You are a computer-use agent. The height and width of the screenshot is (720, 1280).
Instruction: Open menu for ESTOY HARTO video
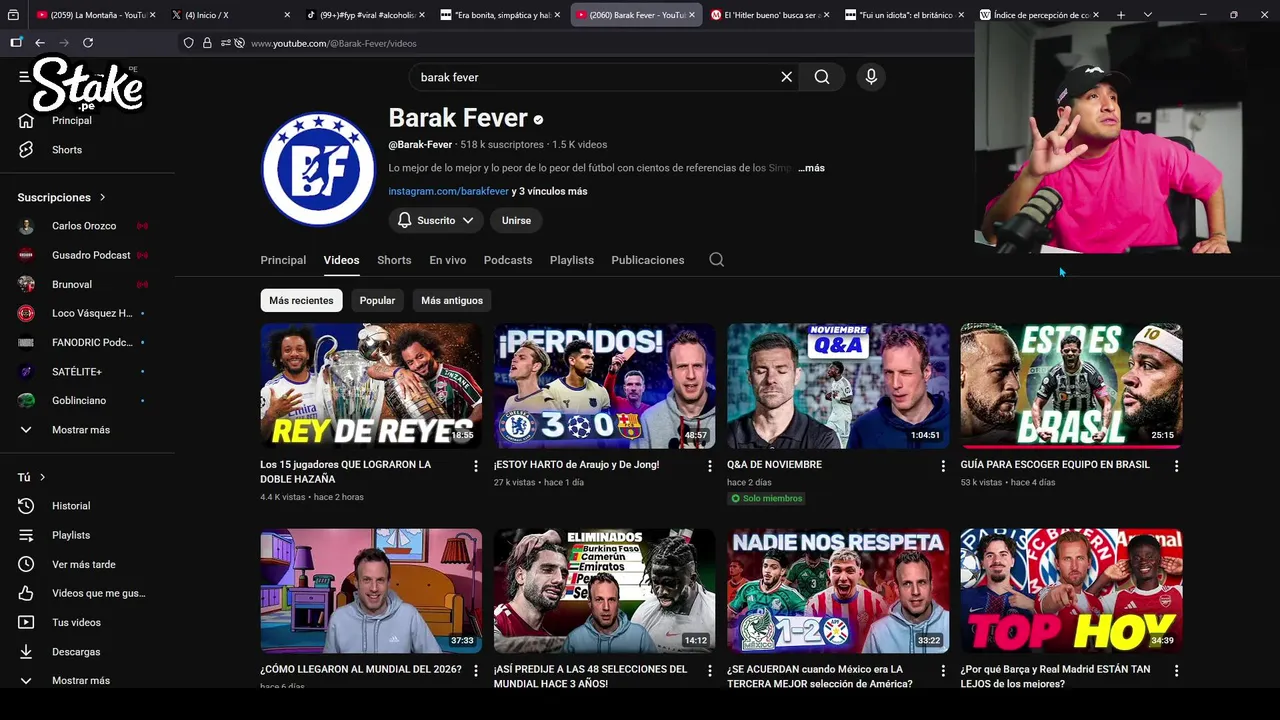coord(709,466)
